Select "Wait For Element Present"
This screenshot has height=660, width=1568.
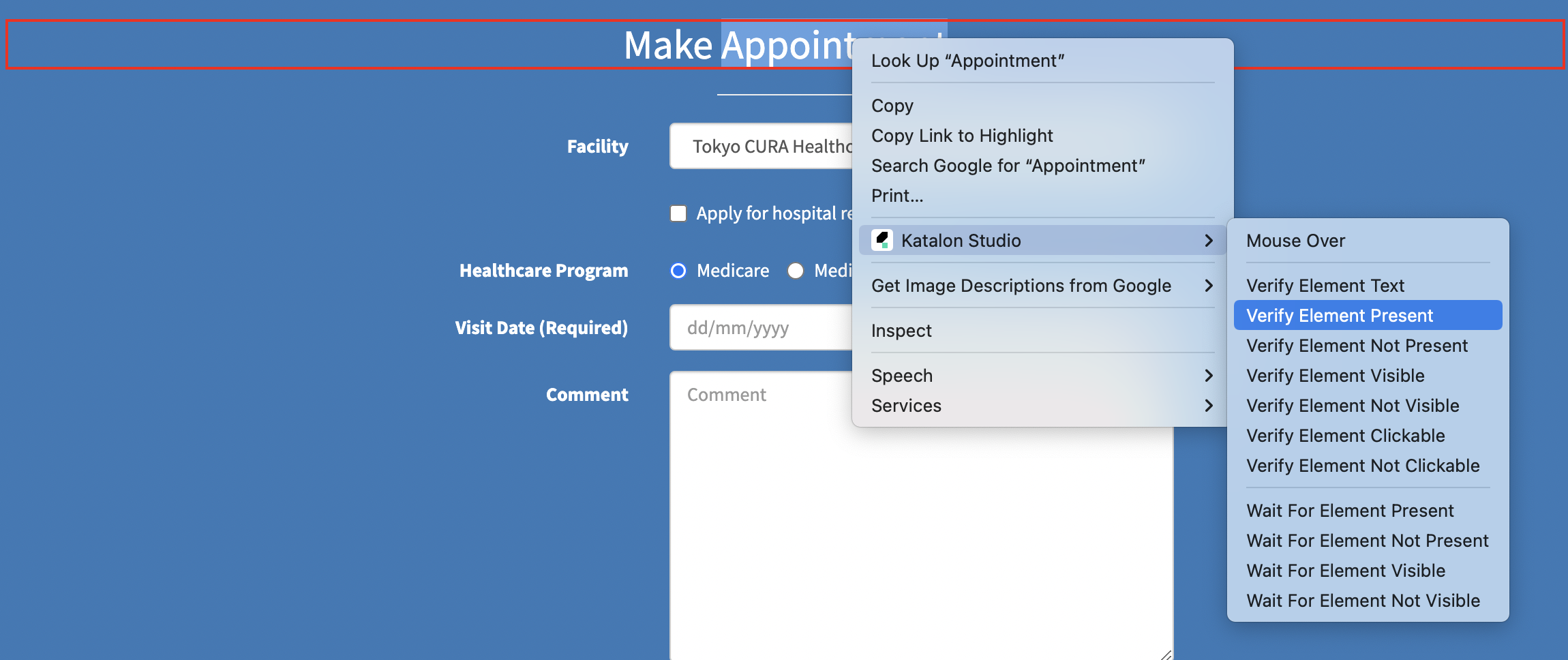coord(1350,510)
